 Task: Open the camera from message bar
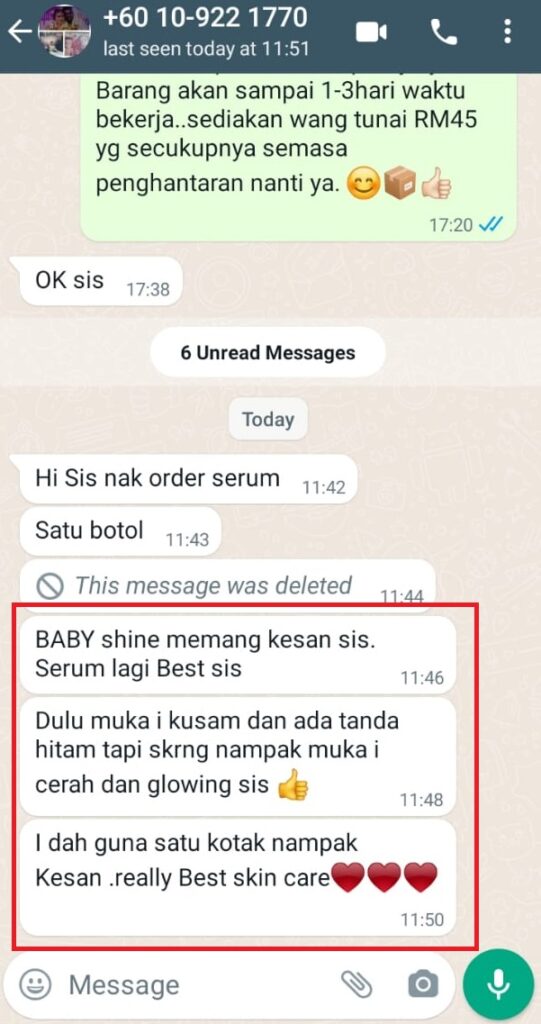[x=423, y=984]
